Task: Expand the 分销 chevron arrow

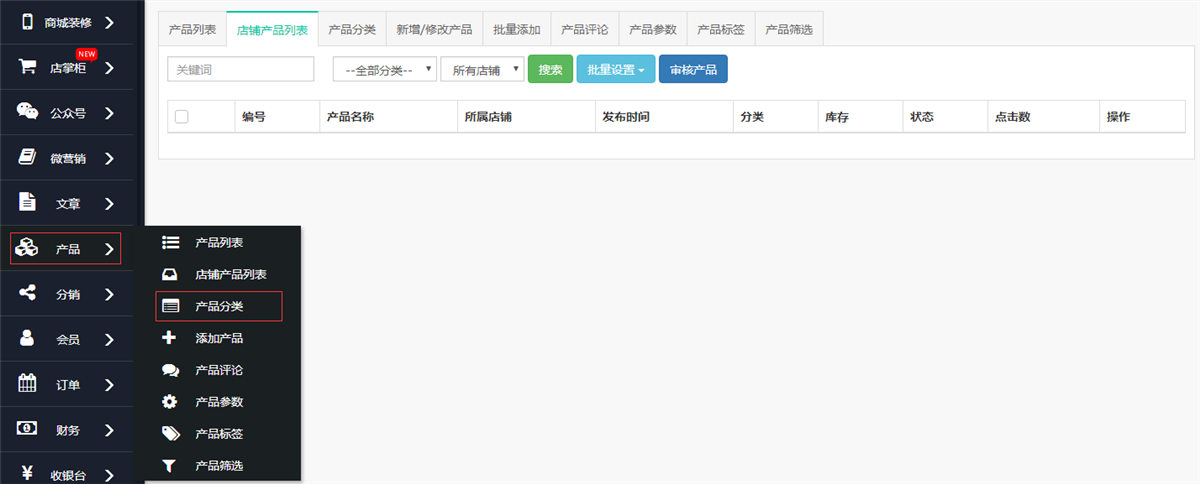Action: pos(109,294)
